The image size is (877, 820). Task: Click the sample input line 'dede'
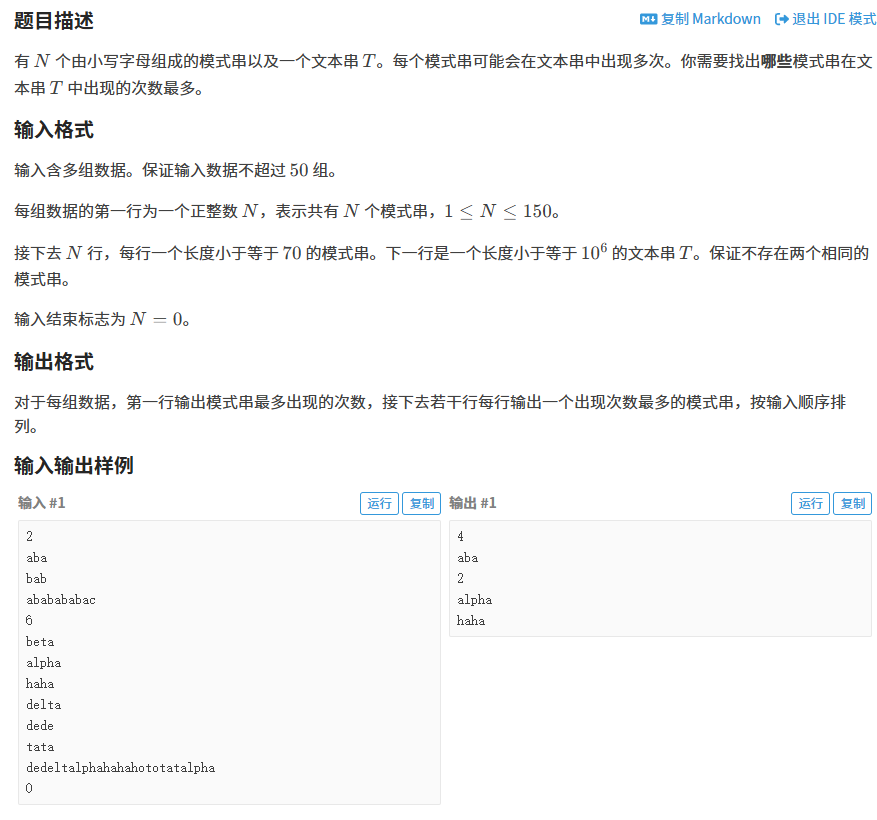(x=40, y=725)
